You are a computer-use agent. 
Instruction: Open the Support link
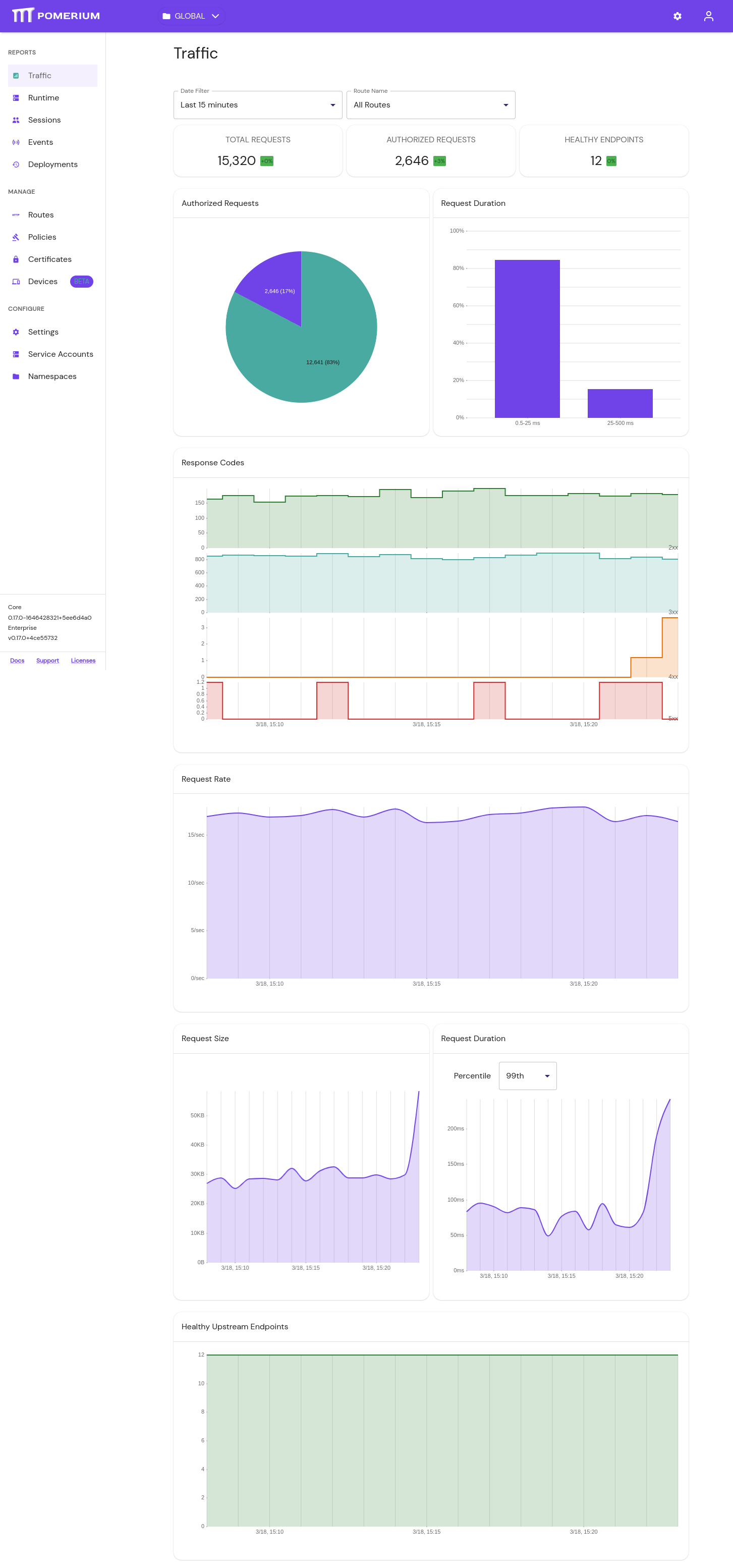click(47, 661)
